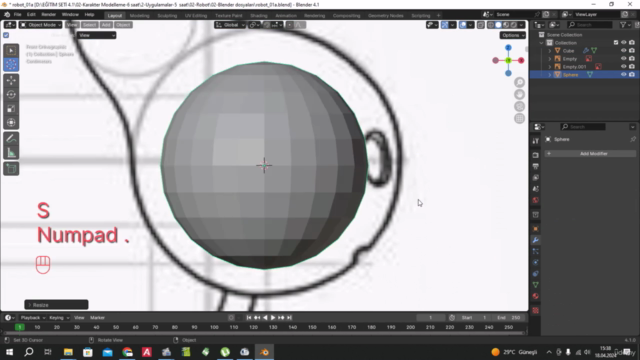The height and width of the screenshot is (360, 640).
Task: Open the Tool properties tab
Action: pos(536,141)
